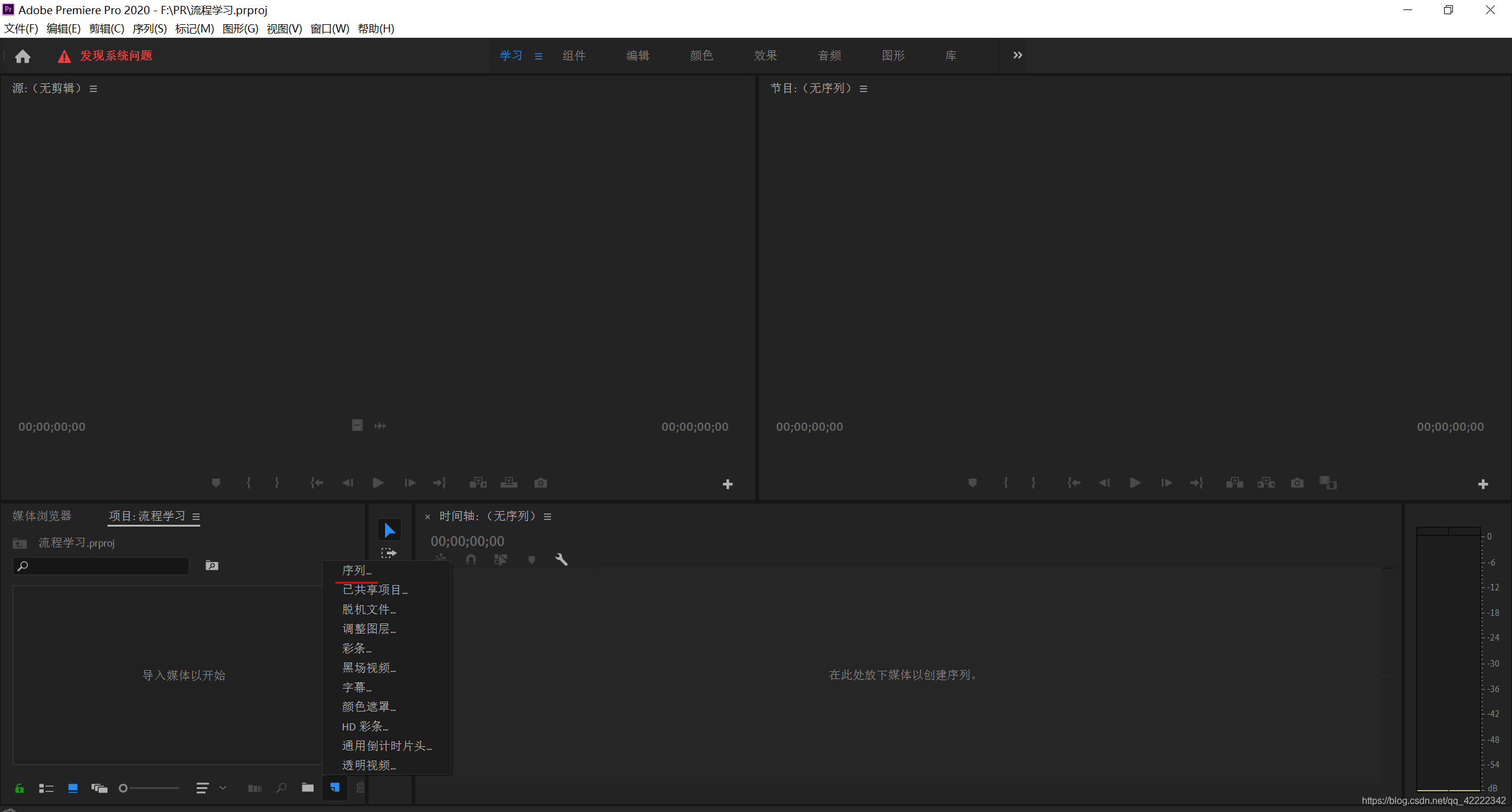Select drag audio only icon in Source monitor

point(380,426)
